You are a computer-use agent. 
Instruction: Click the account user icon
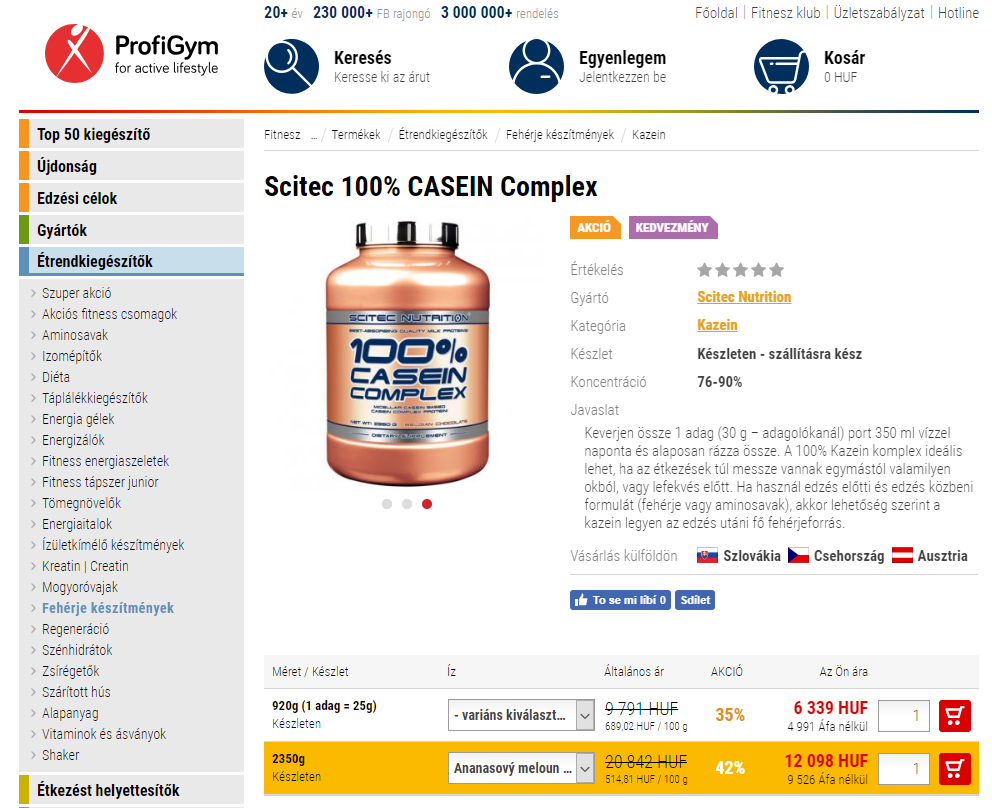tap(536, 66)
